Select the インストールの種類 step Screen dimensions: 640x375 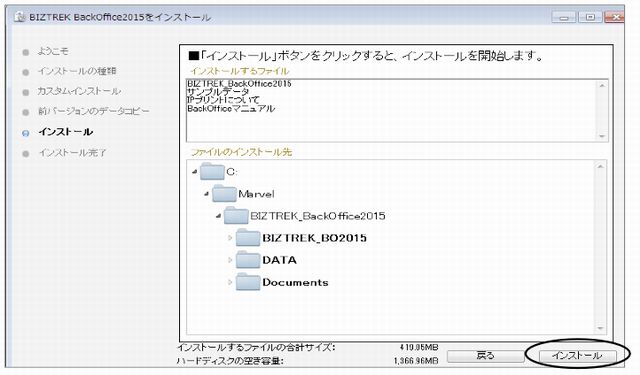coord(77,71)
